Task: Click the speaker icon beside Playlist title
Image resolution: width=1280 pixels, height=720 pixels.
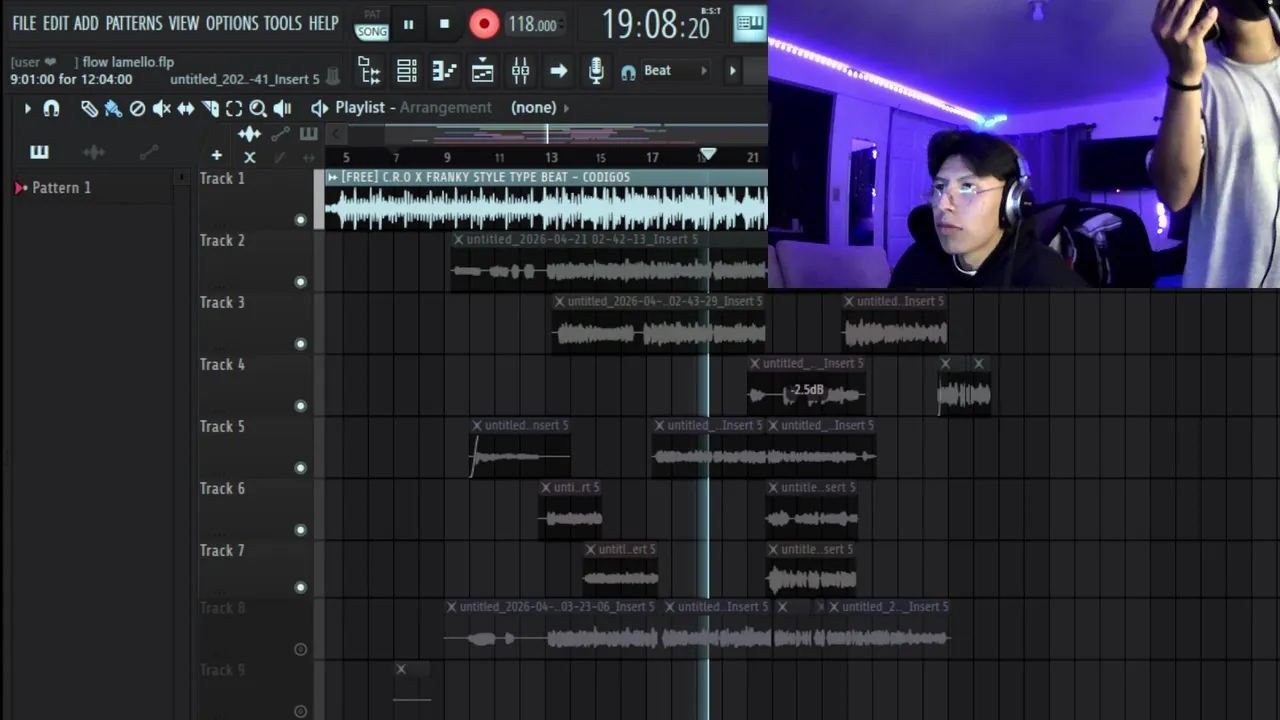Action: coord(319,108)
